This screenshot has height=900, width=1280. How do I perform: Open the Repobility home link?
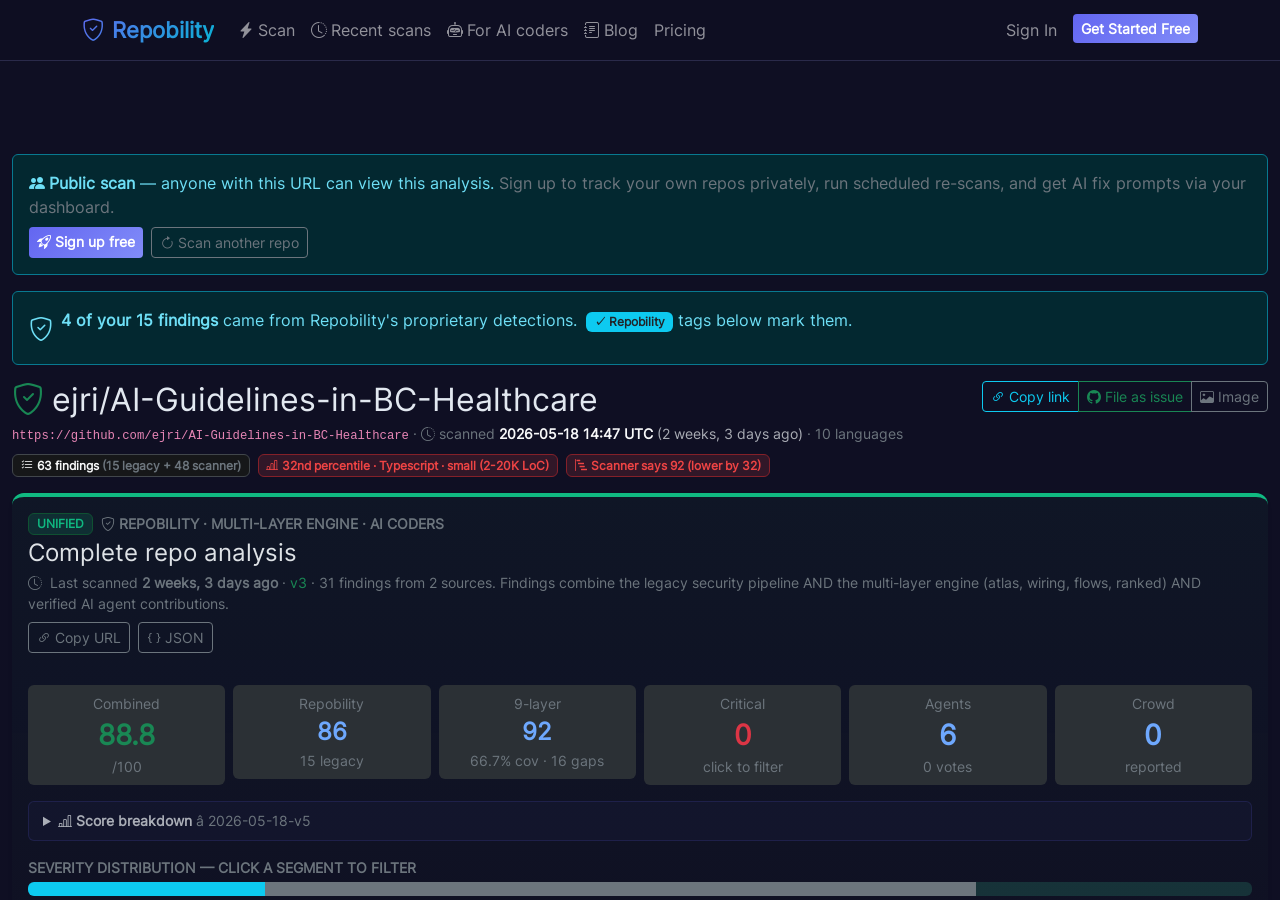click(149, 30)
